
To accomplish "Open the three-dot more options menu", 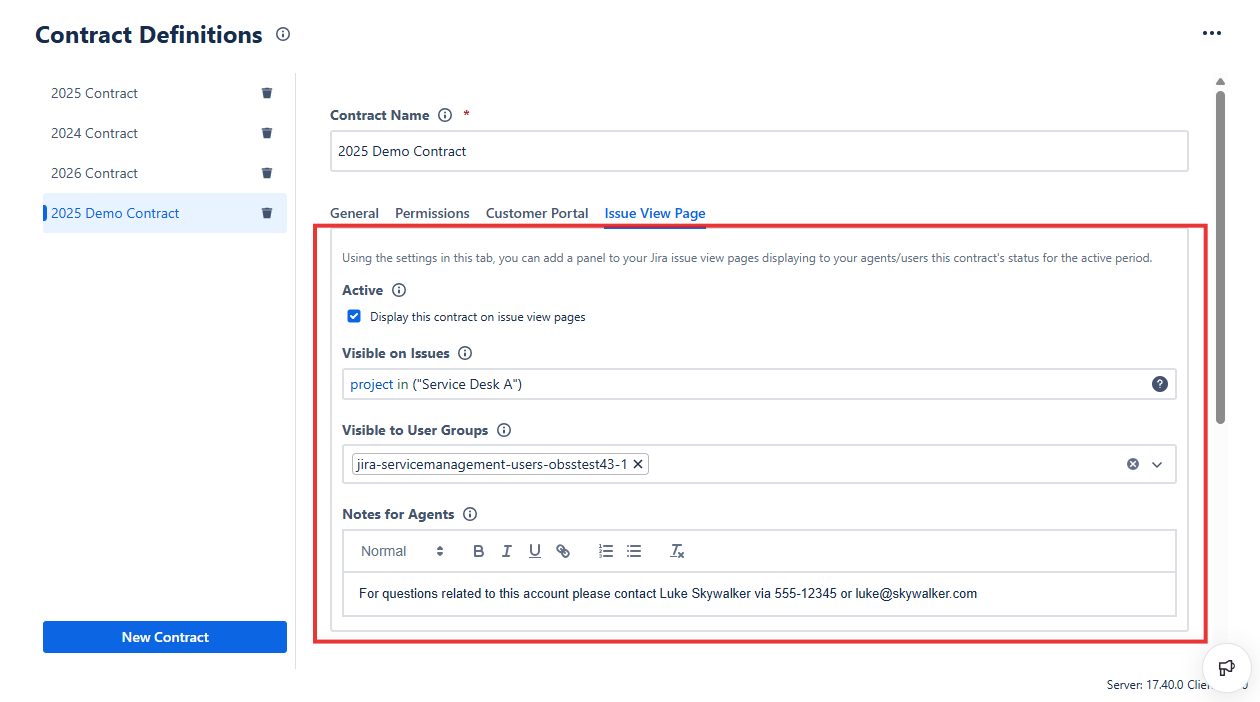I will tap(1212, 33).
